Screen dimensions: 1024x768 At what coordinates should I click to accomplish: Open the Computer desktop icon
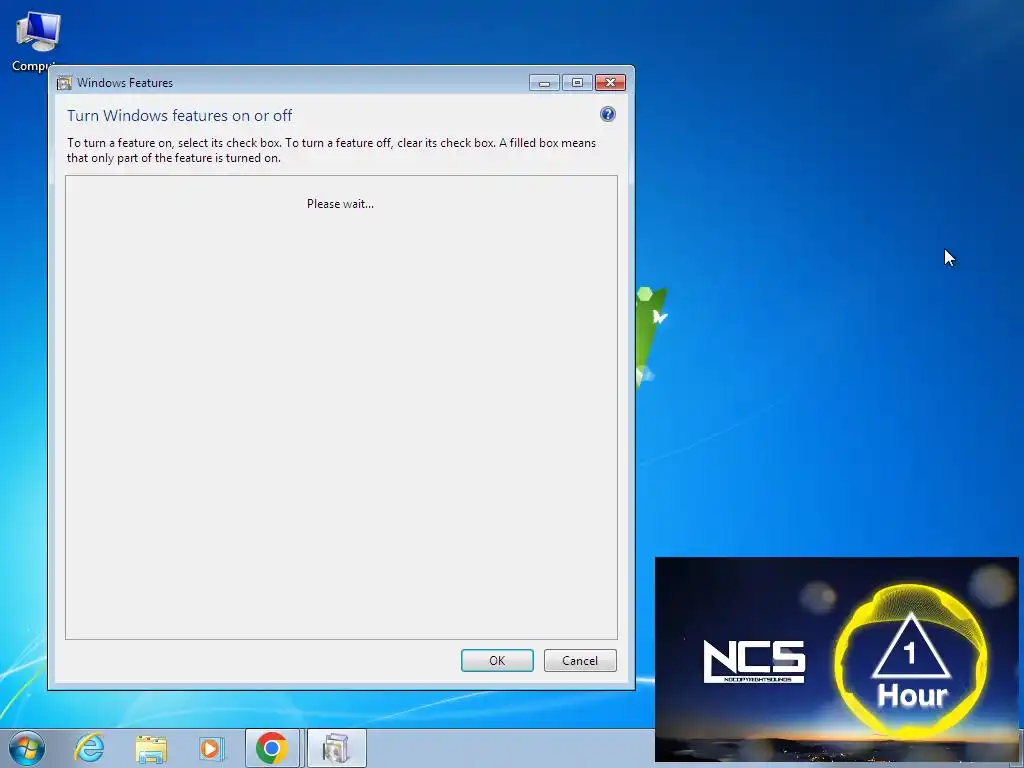[37, 40]
